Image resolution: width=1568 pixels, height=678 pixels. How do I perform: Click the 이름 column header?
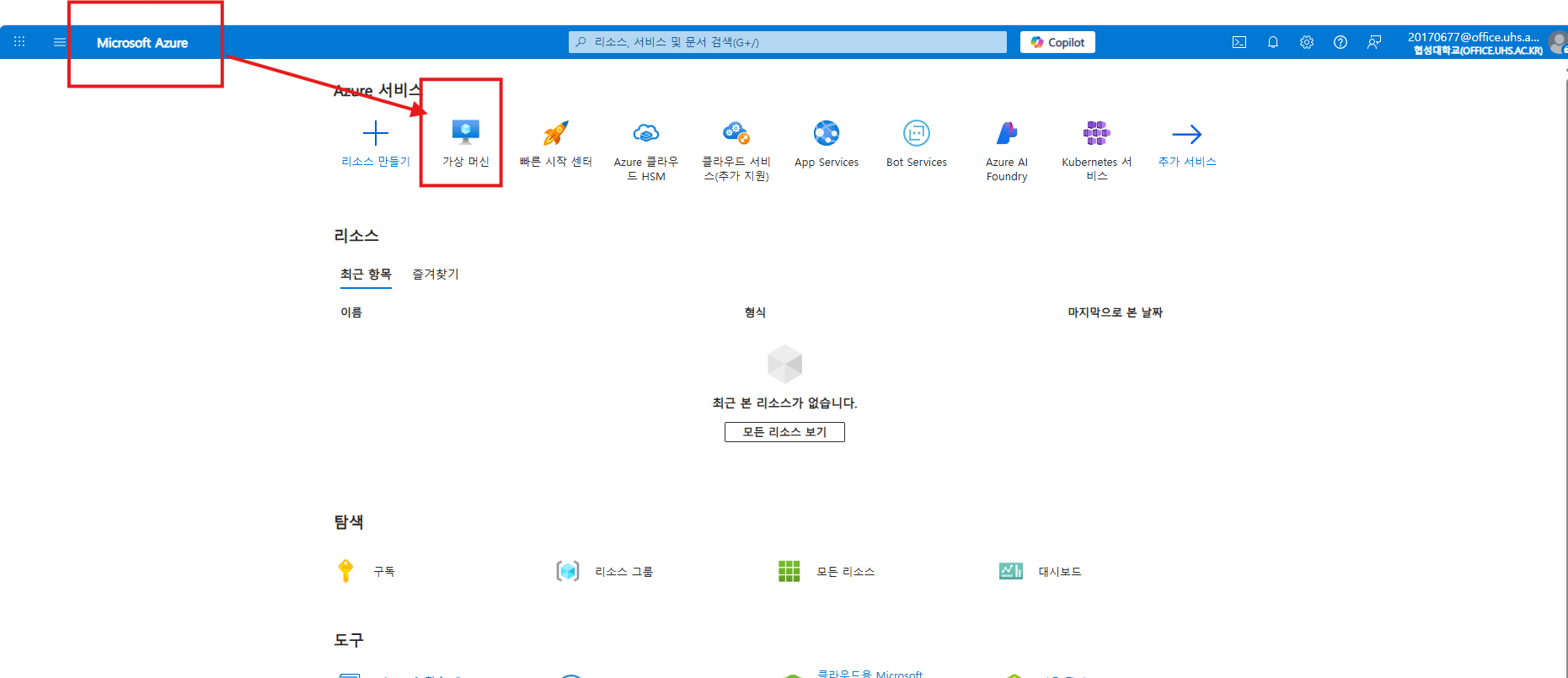pos(351,312)
